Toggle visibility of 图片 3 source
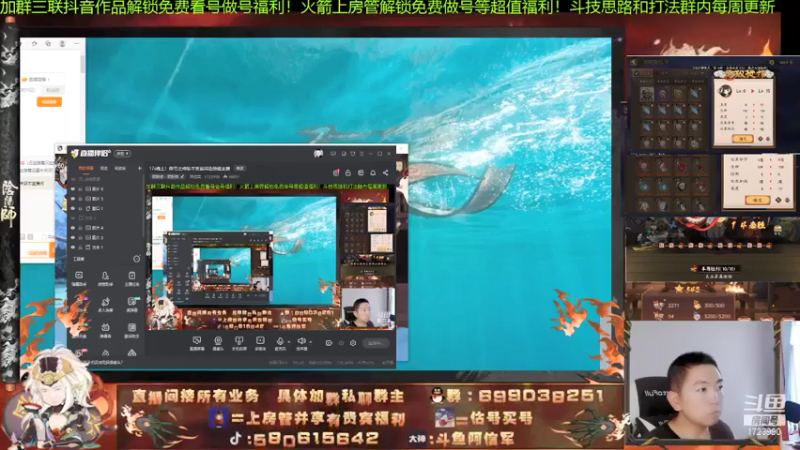 point(72,238)
